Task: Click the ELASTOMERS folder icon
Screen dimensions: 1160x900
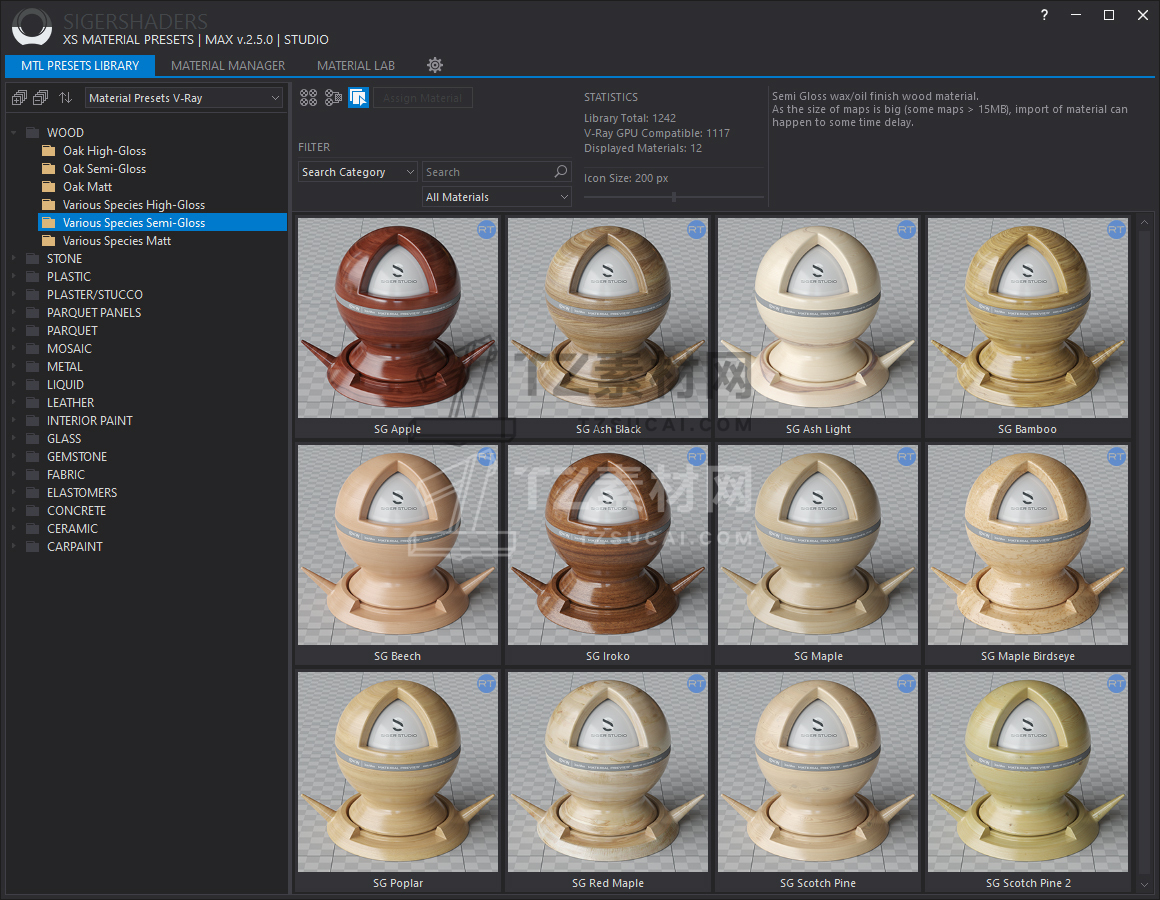Action: pos(33,493)
